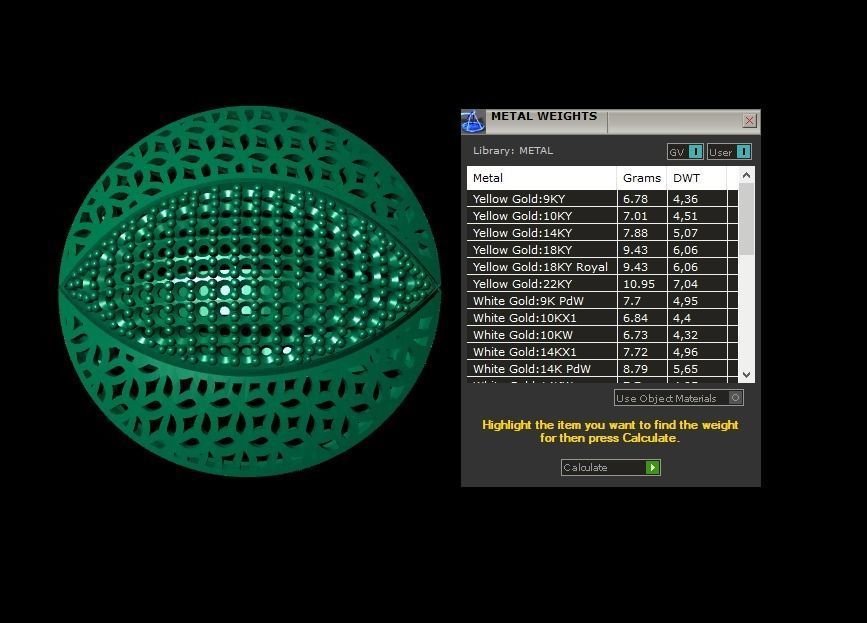This screenshot has height=623, width=867.
Task: Select the Yellow Gold:18KY row
Action: click(x=602, y=250)
